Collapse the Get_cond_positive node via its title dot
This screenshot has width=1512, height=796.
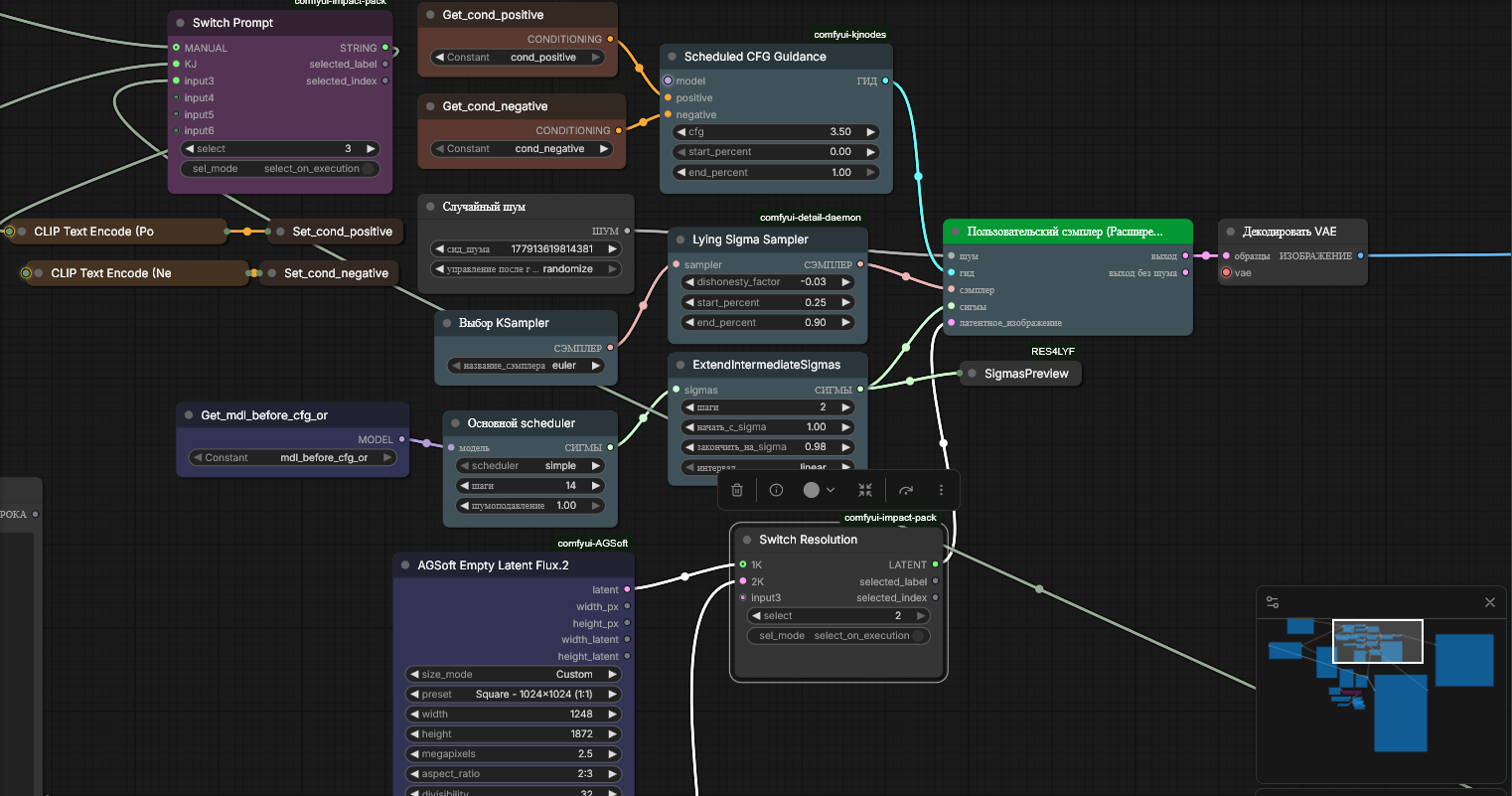pos(430,15)
